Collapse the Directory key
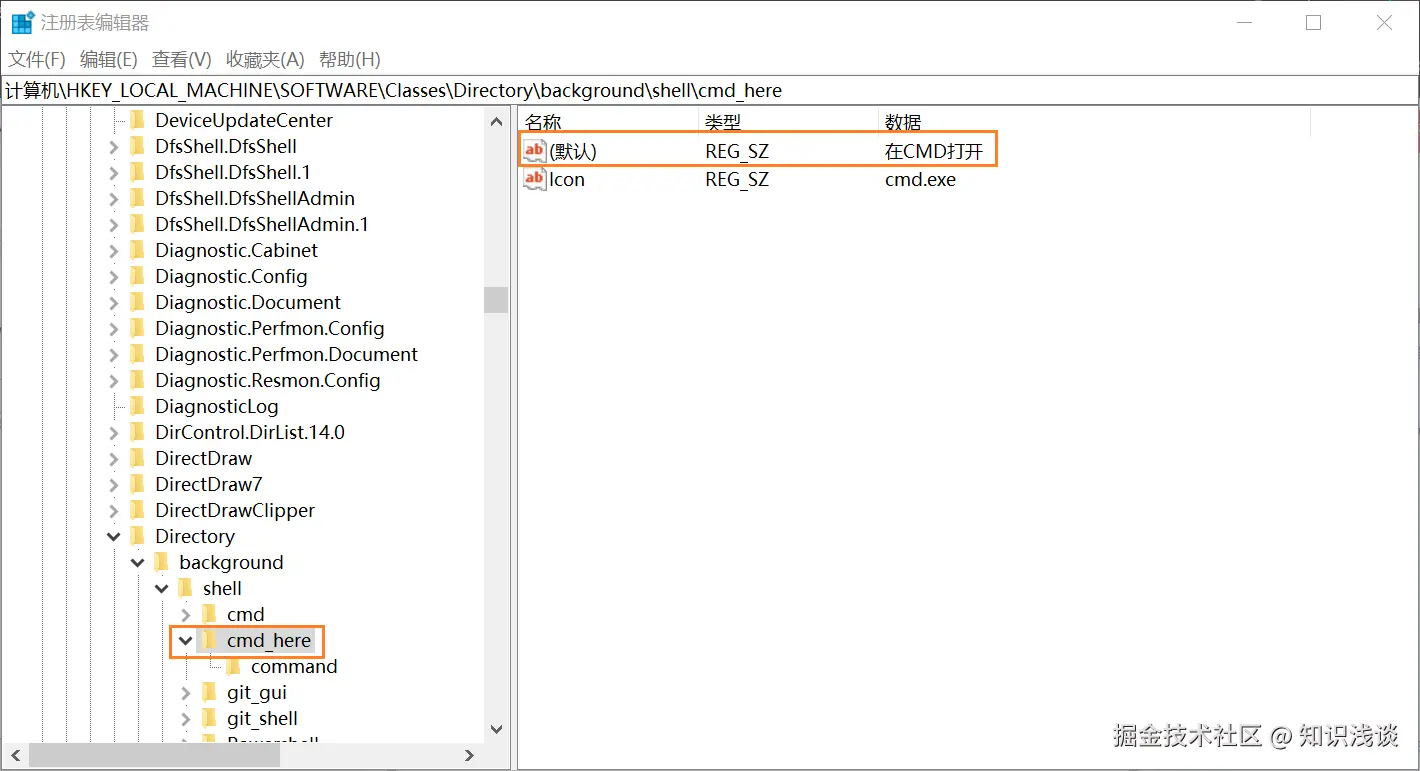Image resolution: width=1420 pixels, height=771 pixels. [x=113, y=537]
